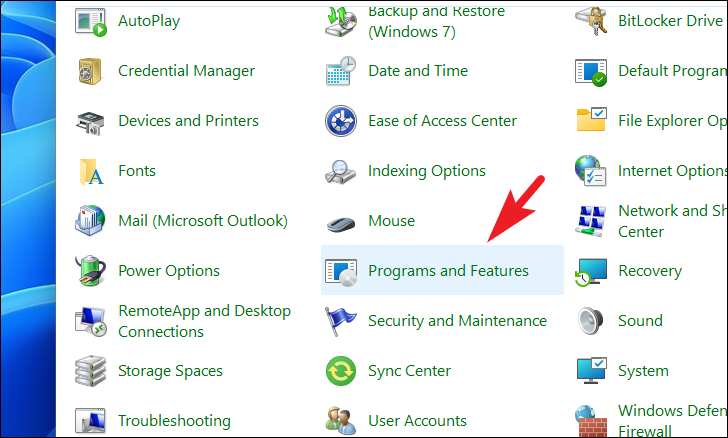Click the Indexing Options magnifier icon
This screenshot has width=728, height=438.
pyautogui.click(x=341, y=172)
